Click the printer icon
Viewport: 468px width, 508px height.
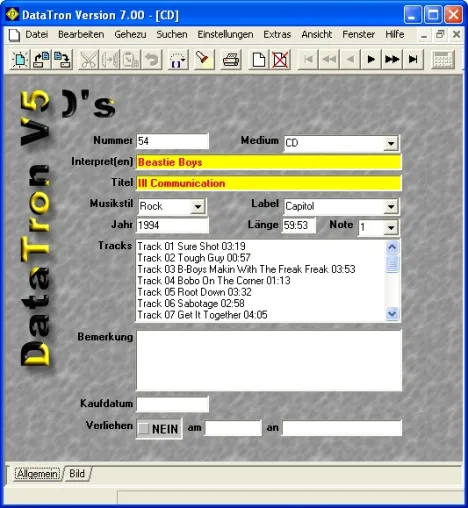(231, 60)
